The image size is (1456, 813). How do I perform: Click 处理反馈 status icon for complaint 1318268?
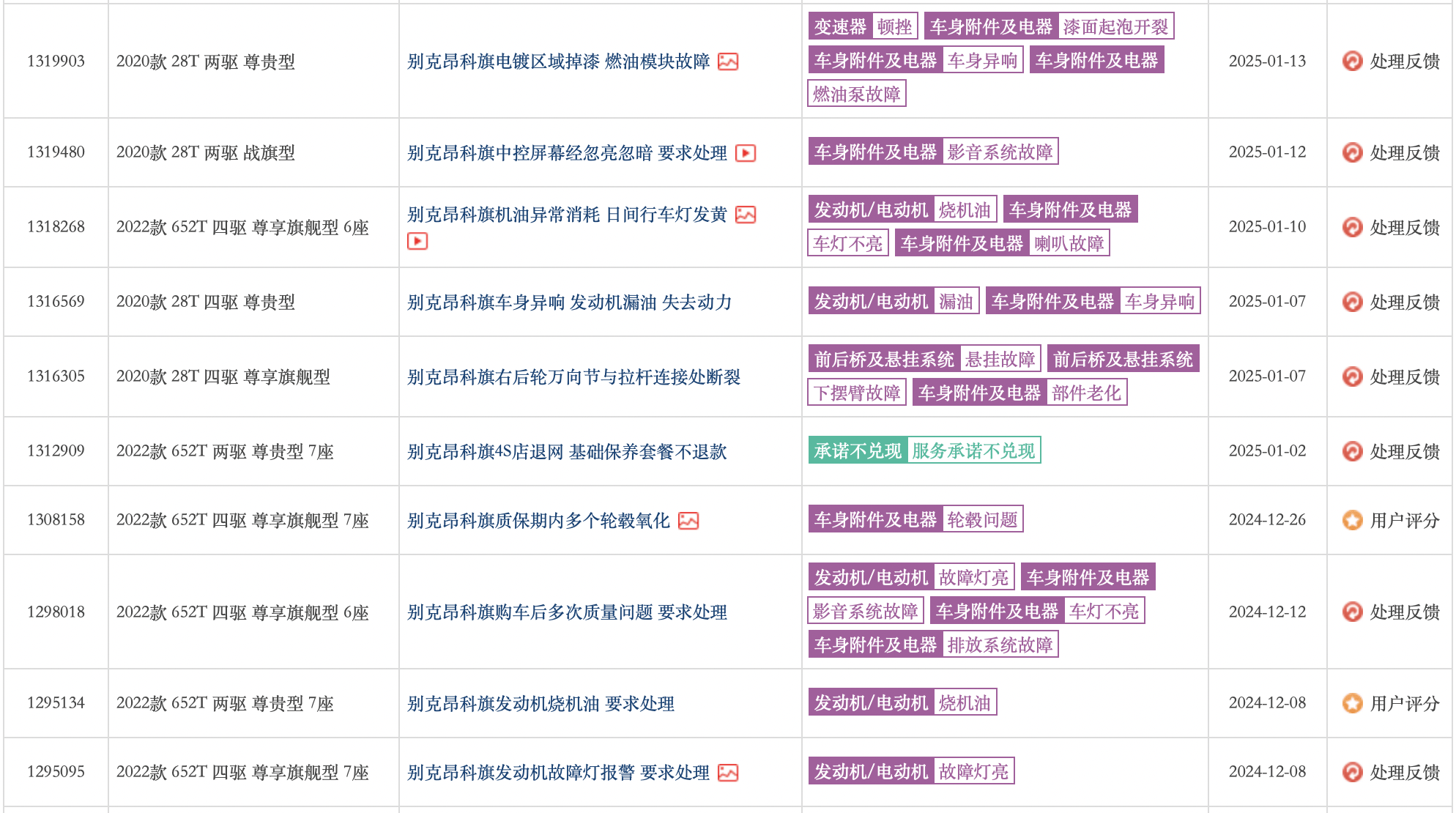[x=1352, y=227]
